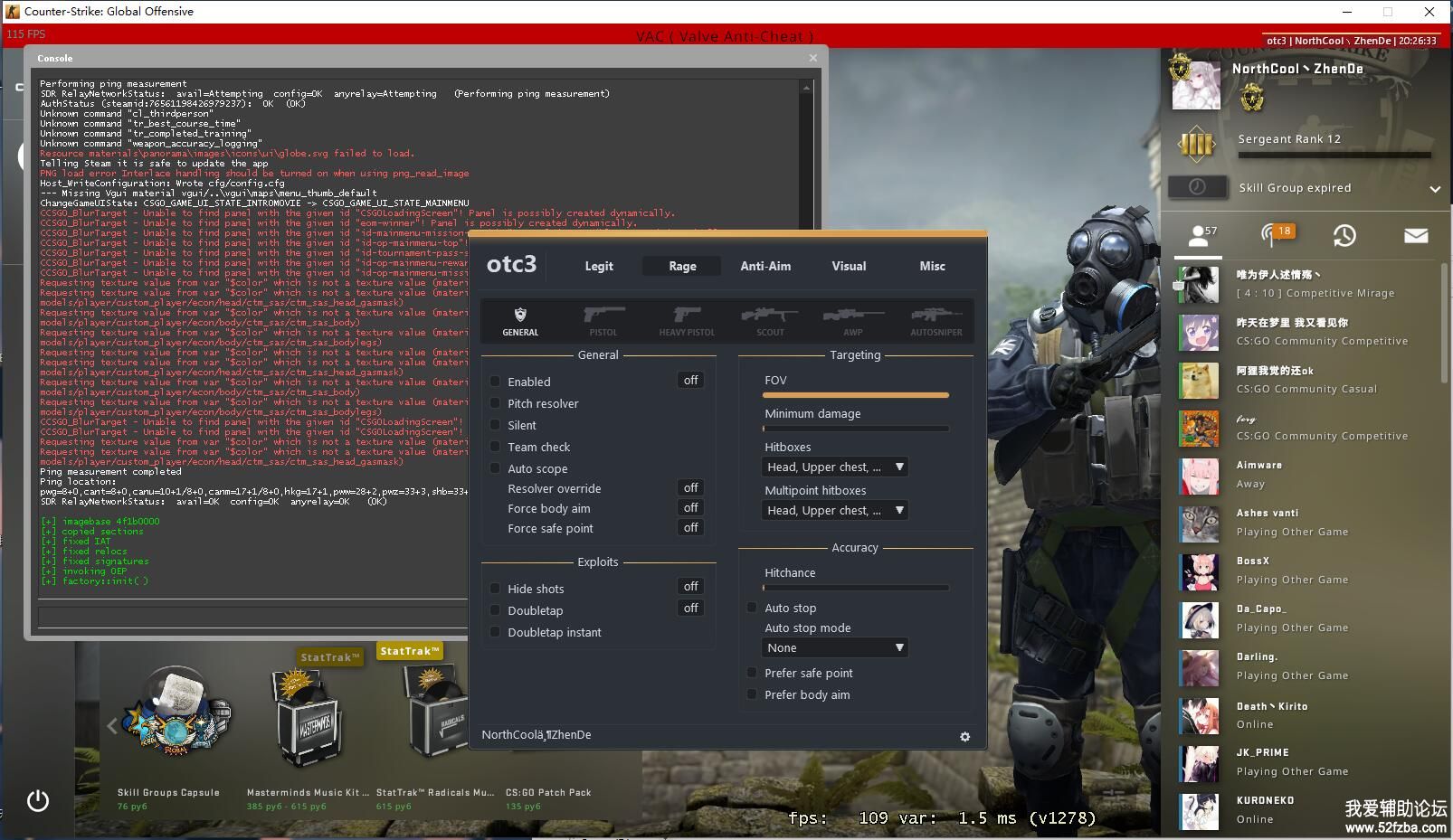Image resolution: width=1453 pixels, height=840 pixels.
Task: Open the Hitboxes dropdown
Action: tap(835, 467)
